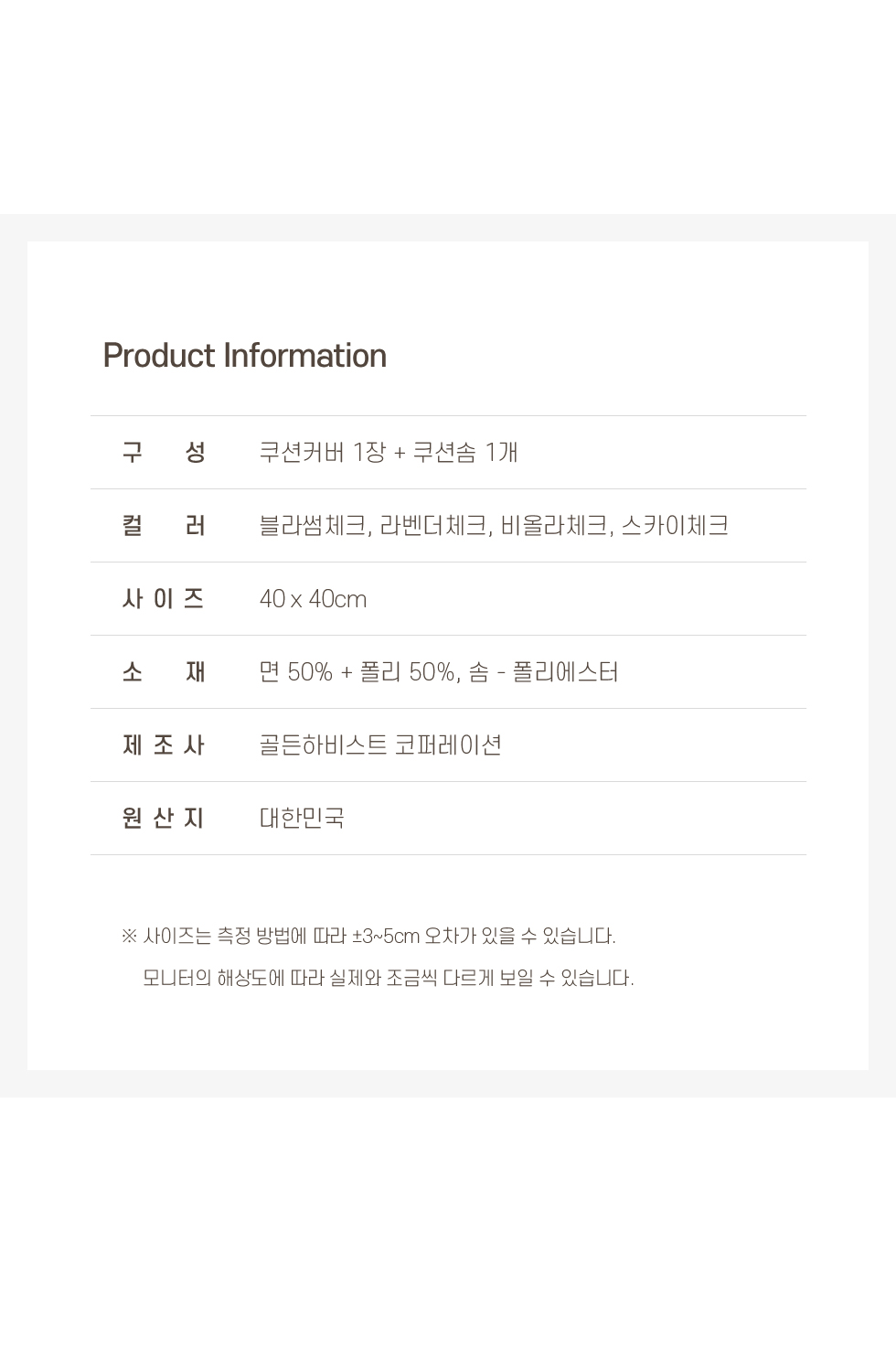896x1350 pixels.
Task: Click the 스카이체크 color name
Action: click(675, 526)
